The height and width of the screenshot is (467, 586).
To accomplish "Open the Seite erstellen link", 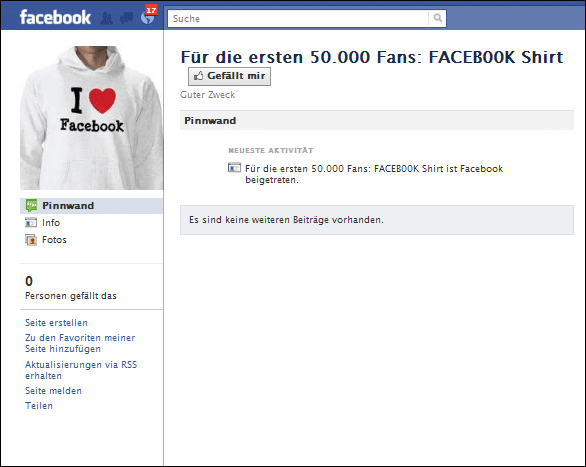I will 56,323.
